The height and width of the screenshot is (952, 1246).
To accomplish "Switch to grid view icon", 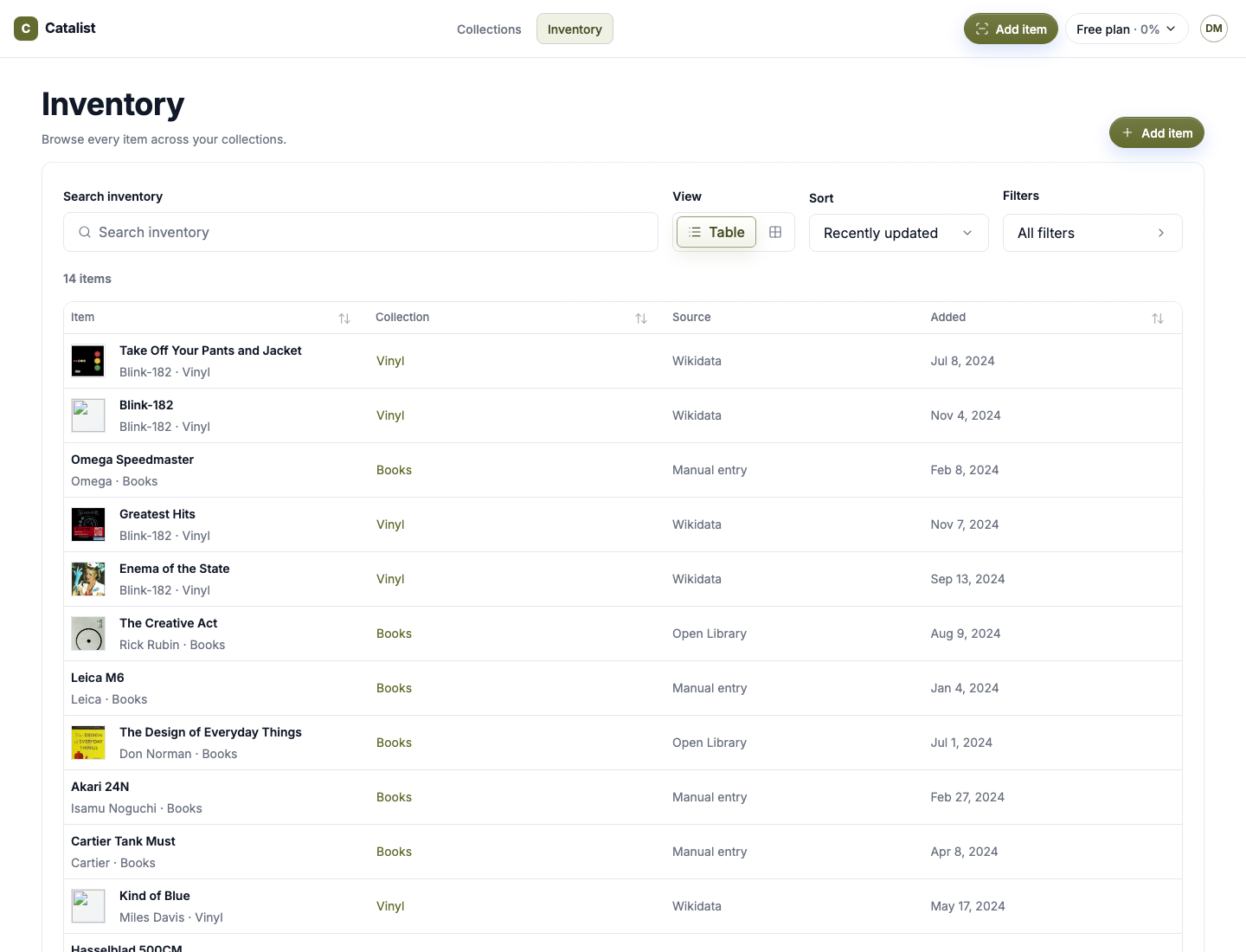I will tap(775, 232).
